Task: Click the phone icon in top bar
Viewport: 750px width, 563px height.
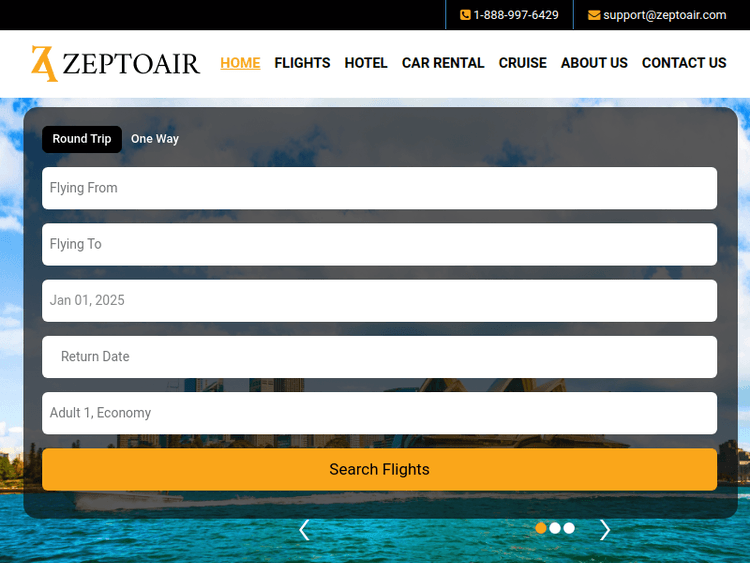Action: (465, 15)
